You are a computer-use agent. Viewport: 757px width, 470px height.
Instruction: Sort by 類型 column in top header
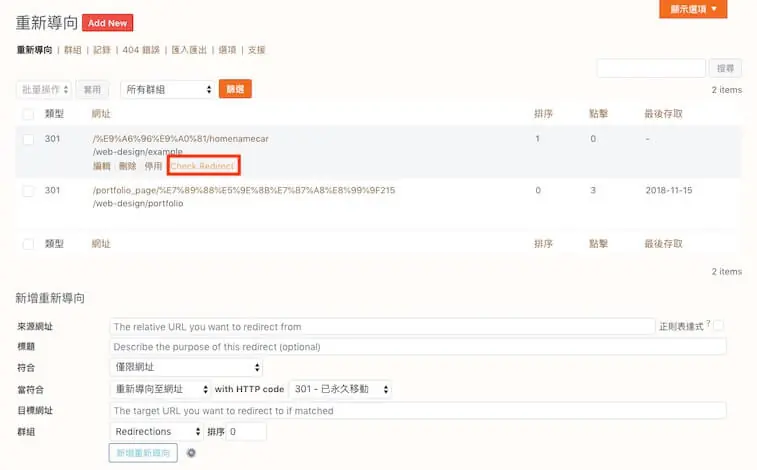pyautogui.click(x=54, y=114)
